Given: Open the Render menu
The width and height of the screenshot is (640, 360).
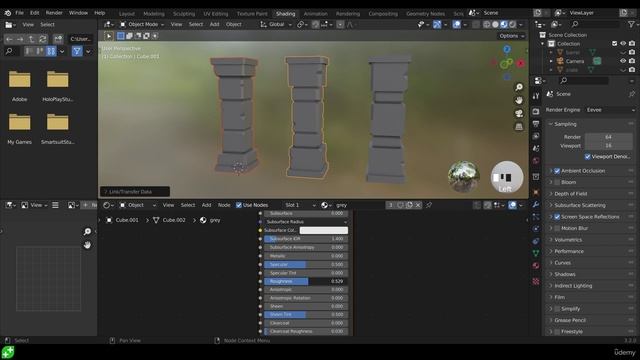Looking at the screenshot, I should point(54,13).
